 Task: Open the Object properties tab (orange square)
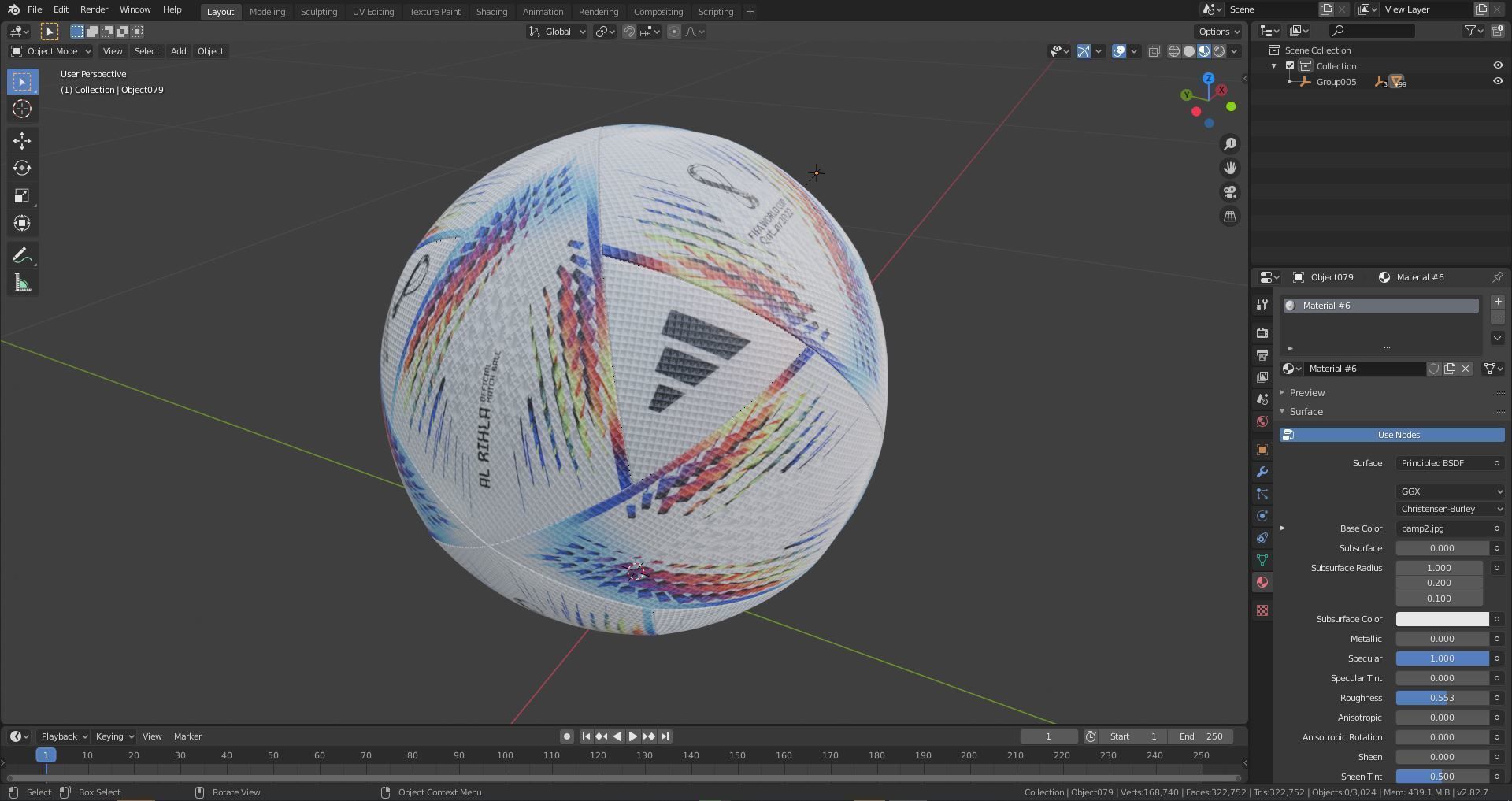(1262, 450)
